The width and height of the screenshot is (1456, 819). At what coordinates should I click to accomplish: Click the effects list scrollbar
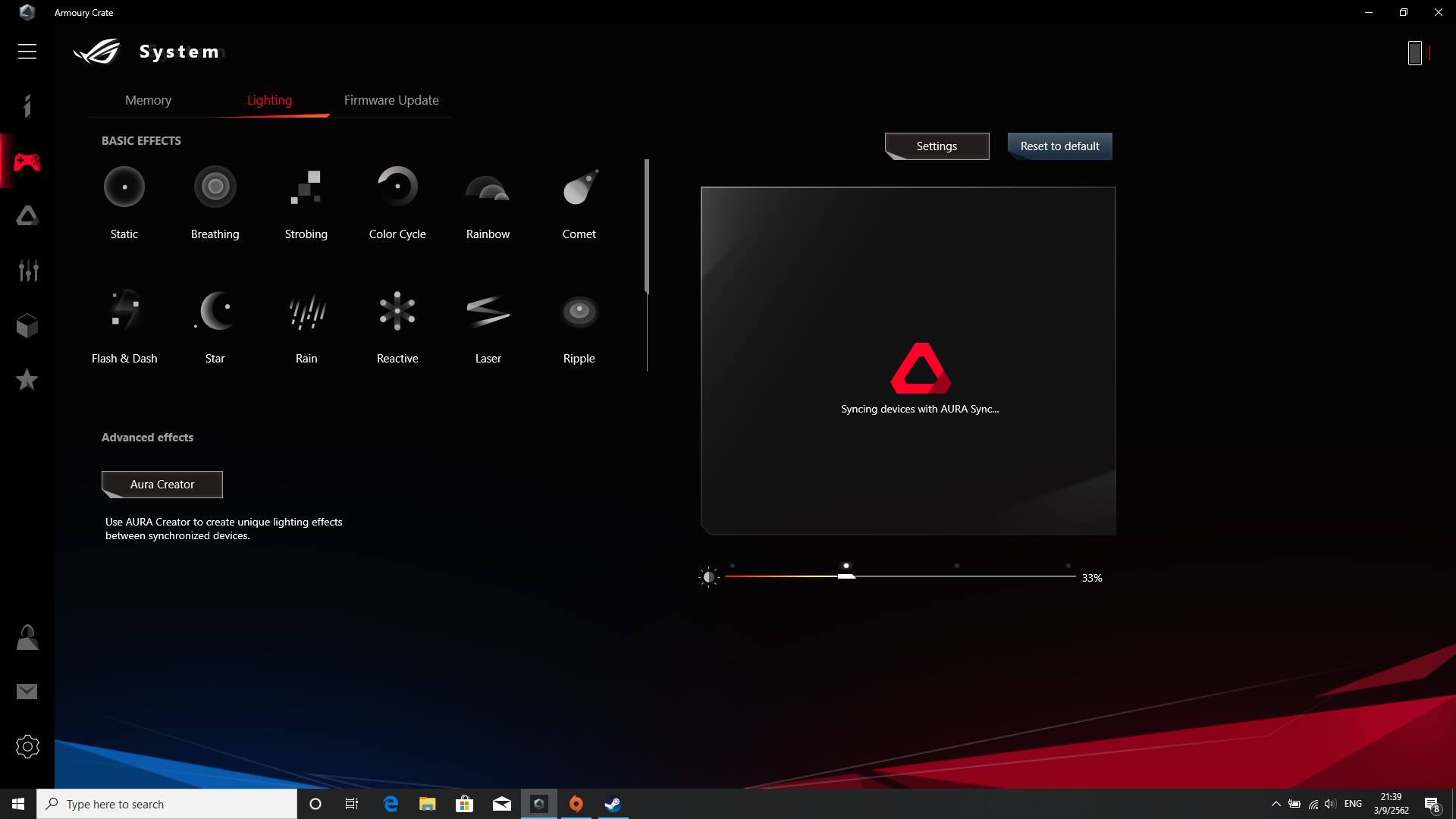click(x=647, y=226)
